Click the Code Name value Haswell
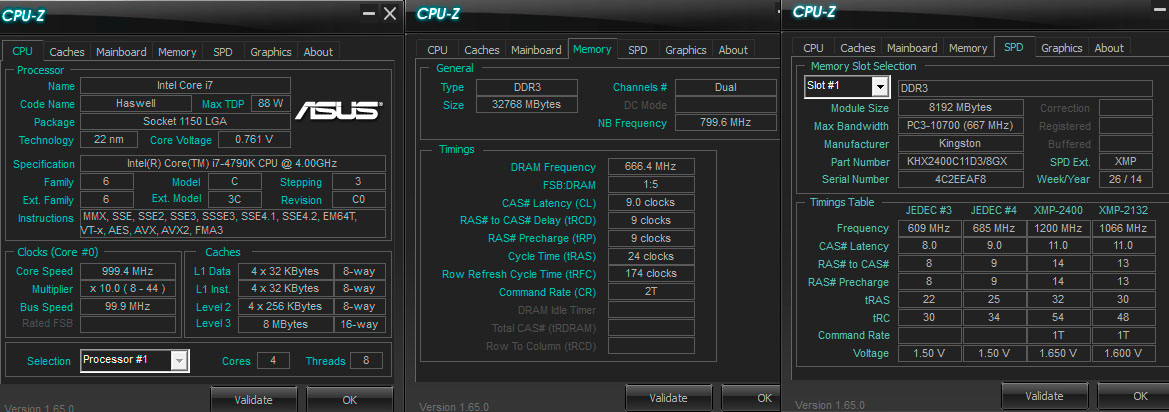The image size is (1169, 412). (x=136, y=104)
